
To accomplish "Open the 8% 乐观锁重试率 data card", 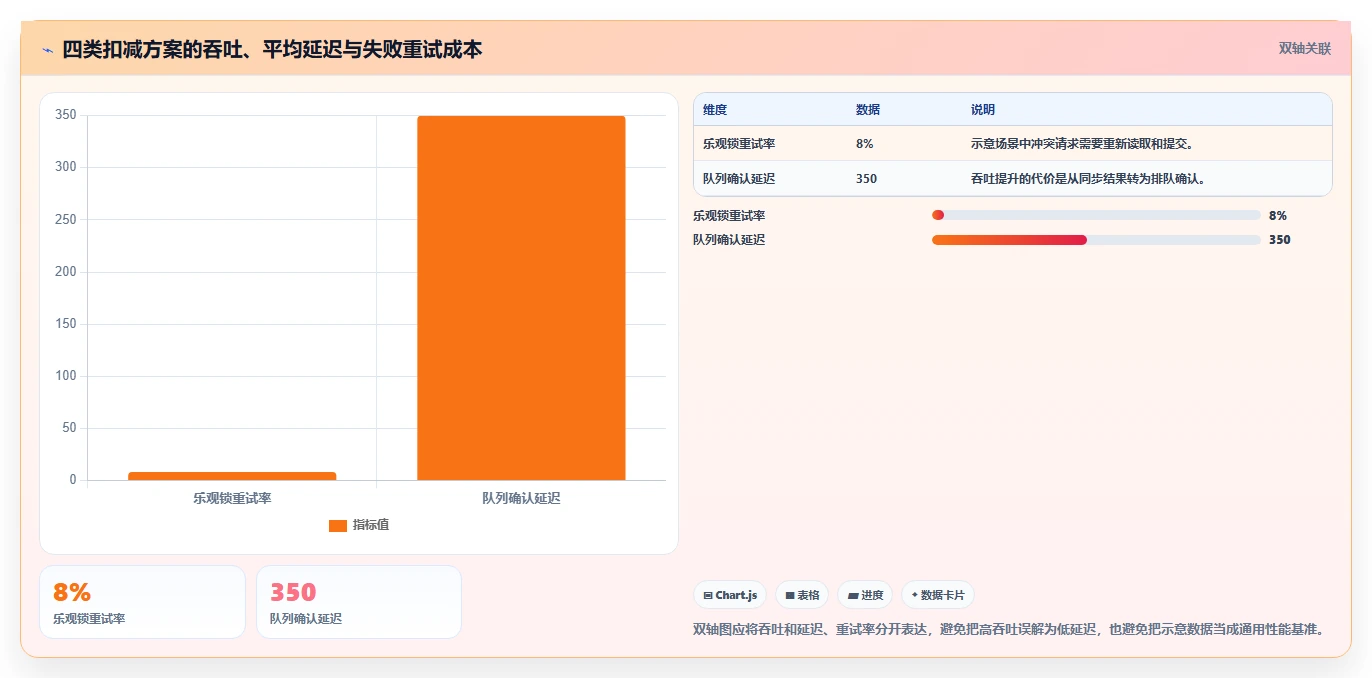I will pos(142,602).
